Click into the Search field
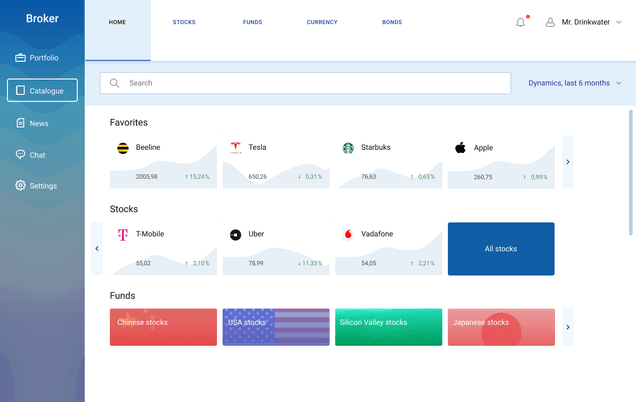Viewport: 636px width, 402px height. (305, 83)
